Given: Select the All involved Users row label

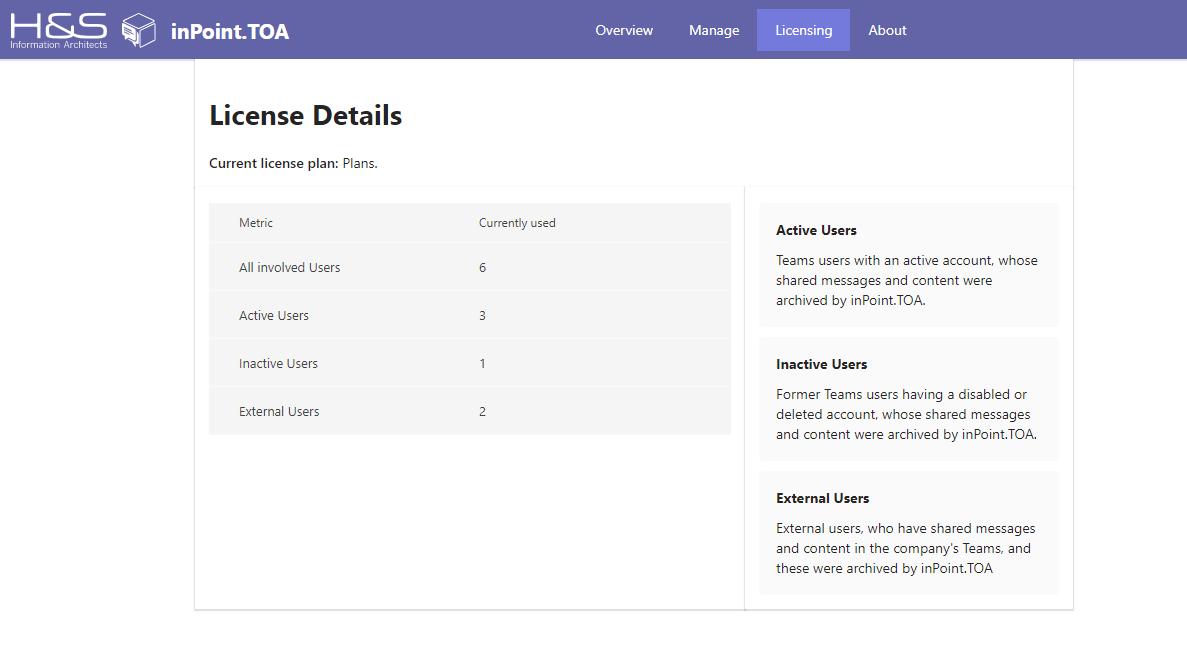Looking at the screenshot, I should (x=290, y=267).
